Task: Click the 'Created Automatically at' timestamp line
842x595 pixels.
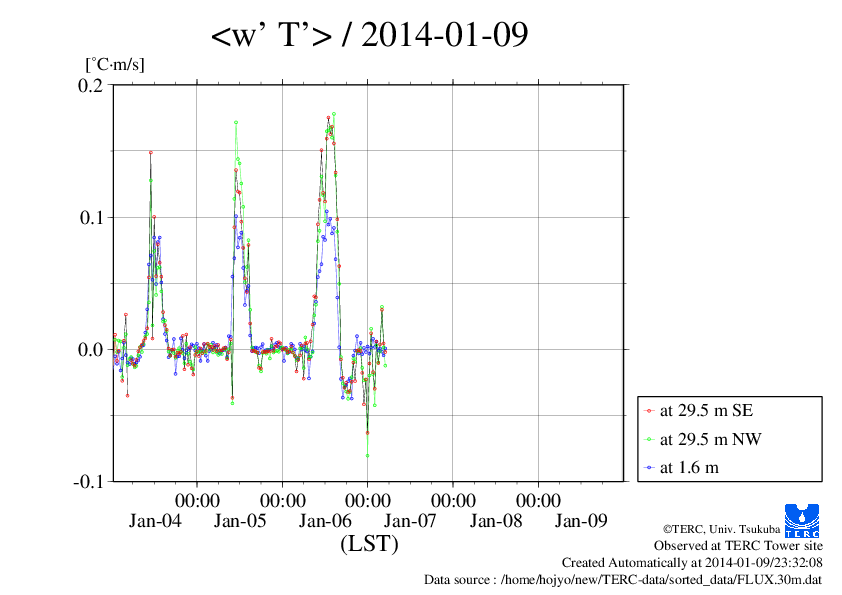Action: [692, 562]
